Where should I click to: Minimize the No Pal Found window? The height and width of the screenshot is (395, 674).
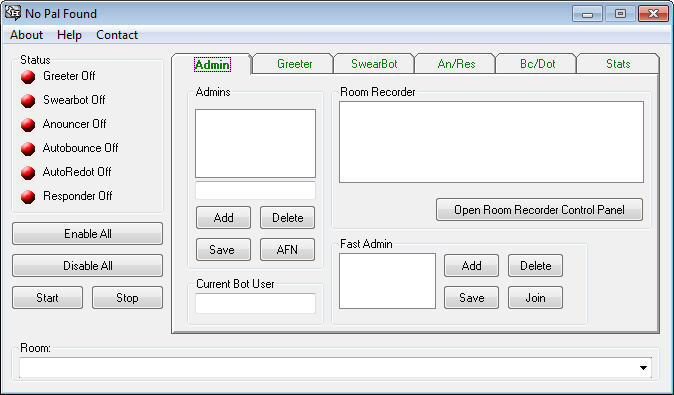coord(588,14)
